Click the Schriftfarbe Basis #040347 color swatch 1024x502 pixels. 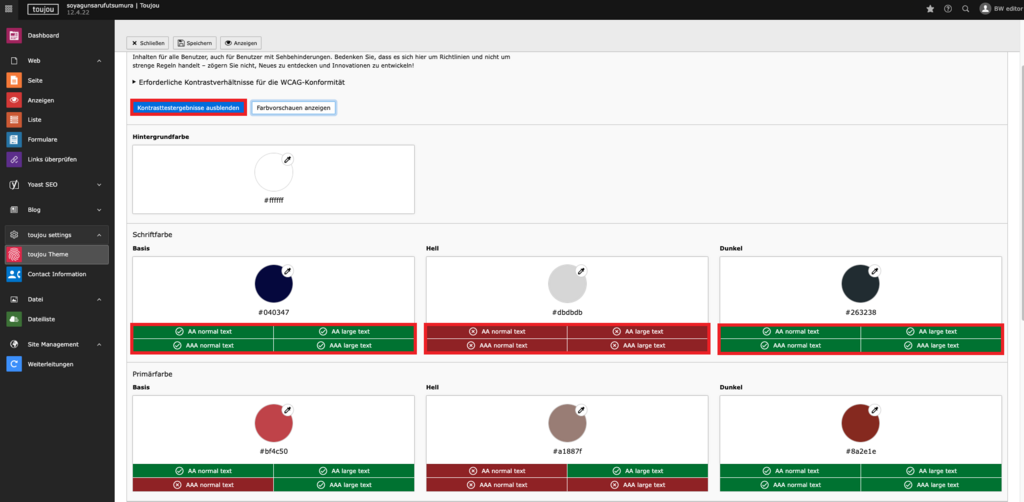[x=273, y=284]
